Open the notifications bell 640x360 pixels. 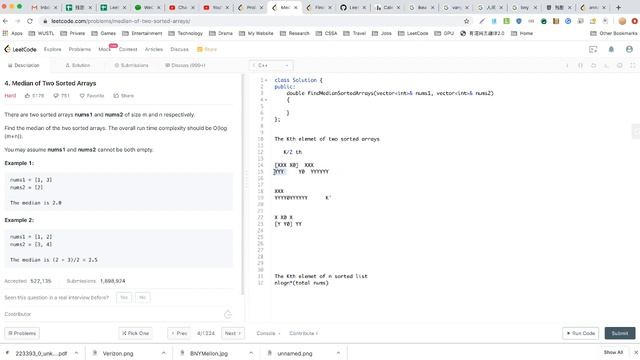[x=611, y=49]
